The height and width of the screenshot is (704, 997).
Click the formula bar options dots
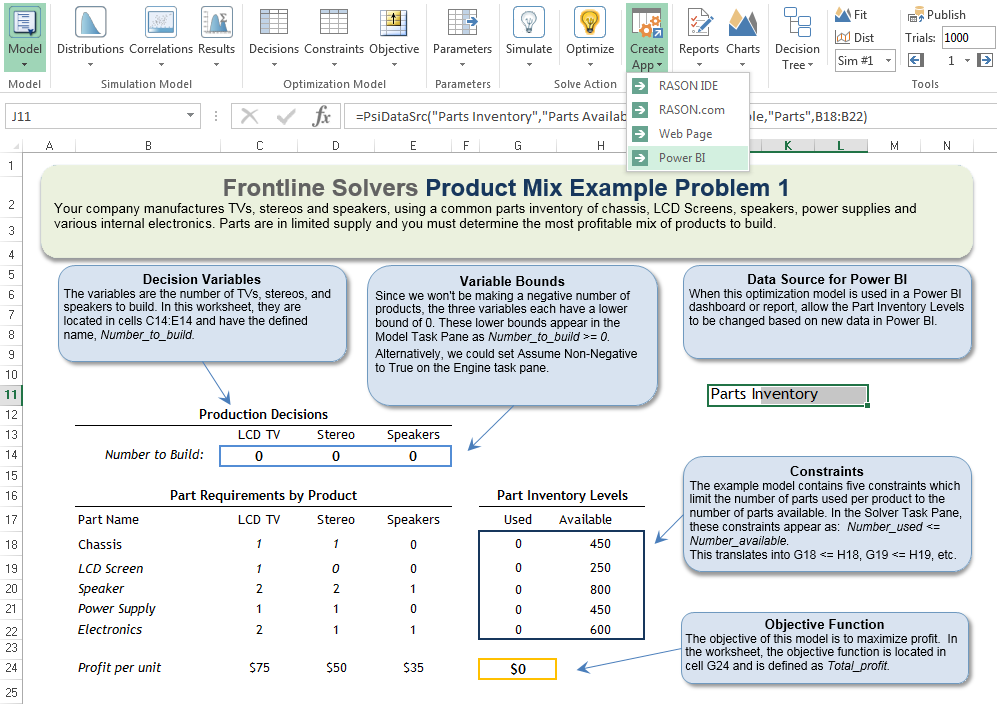[x=216, y=116]
